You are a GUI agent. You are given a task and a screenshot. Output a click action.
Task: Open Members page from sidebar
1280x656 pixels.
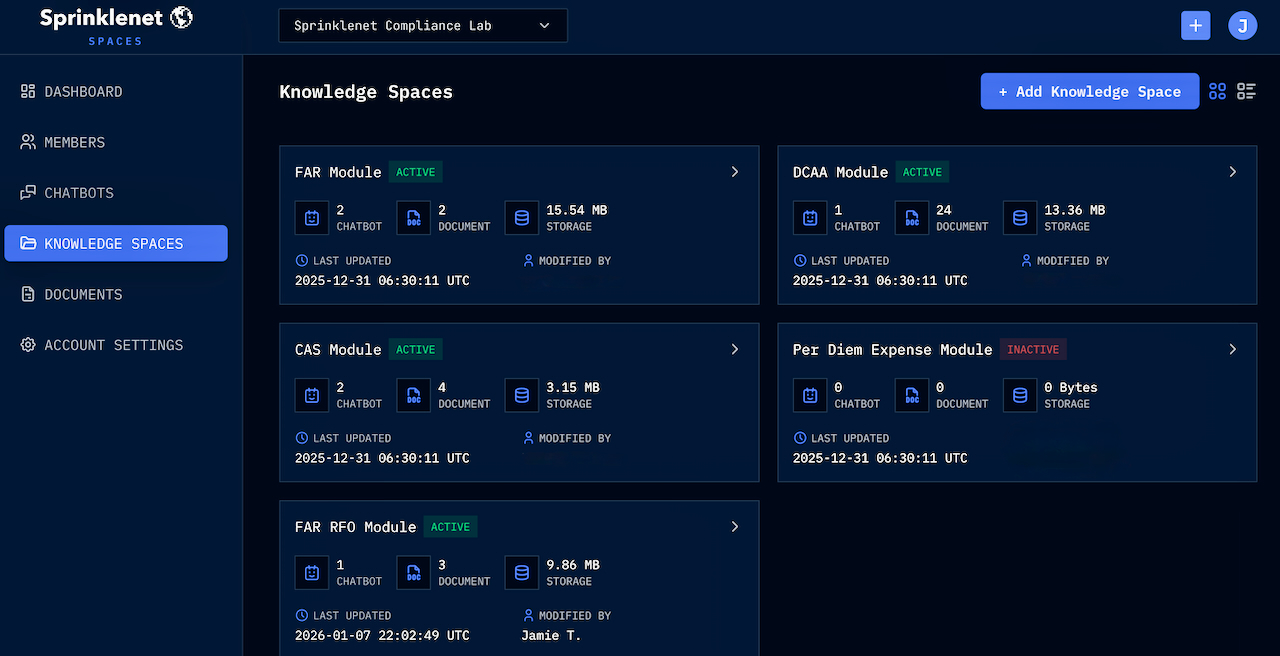74,142
